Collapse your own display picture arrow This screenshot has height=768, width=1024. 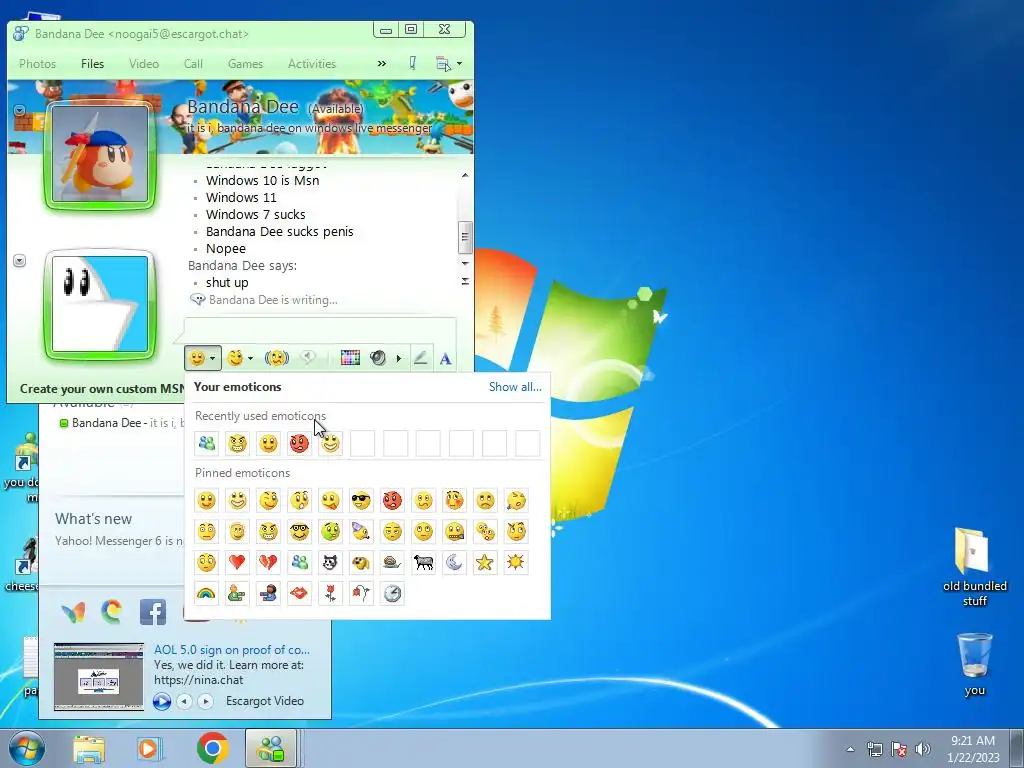[20, 261]
